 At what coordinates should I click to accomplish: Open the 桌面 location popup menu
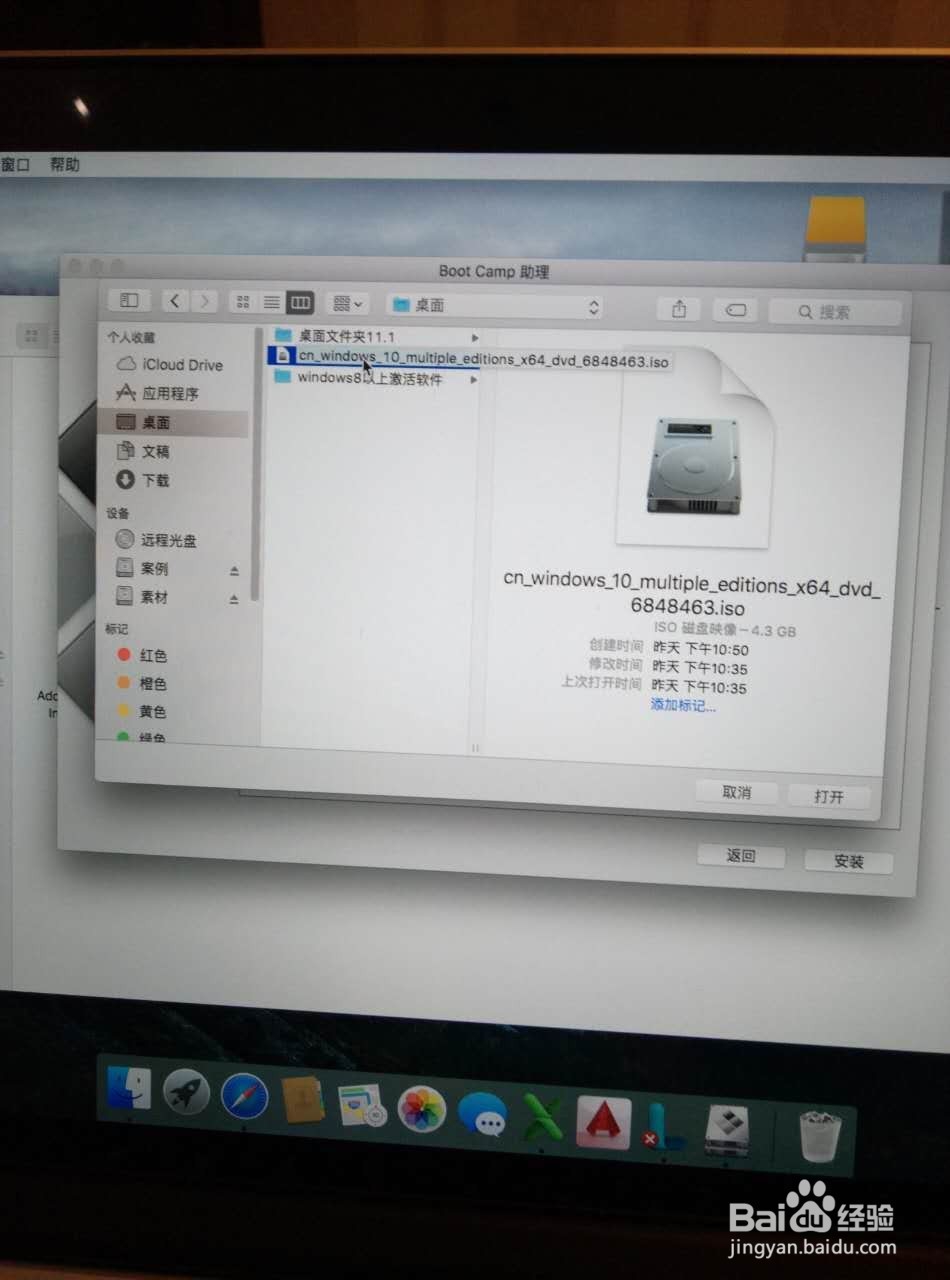pos(496,306)
